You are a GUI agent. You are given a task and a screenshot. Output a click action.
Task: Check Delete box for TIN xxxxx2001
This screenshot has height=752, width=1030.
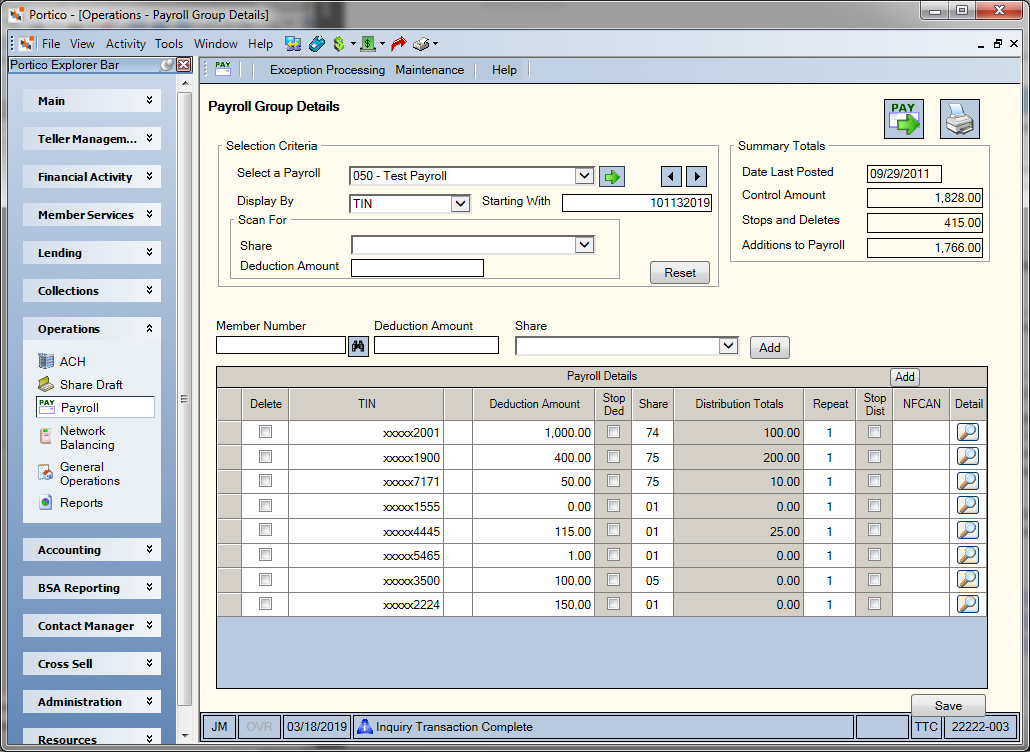pos(265,431)
